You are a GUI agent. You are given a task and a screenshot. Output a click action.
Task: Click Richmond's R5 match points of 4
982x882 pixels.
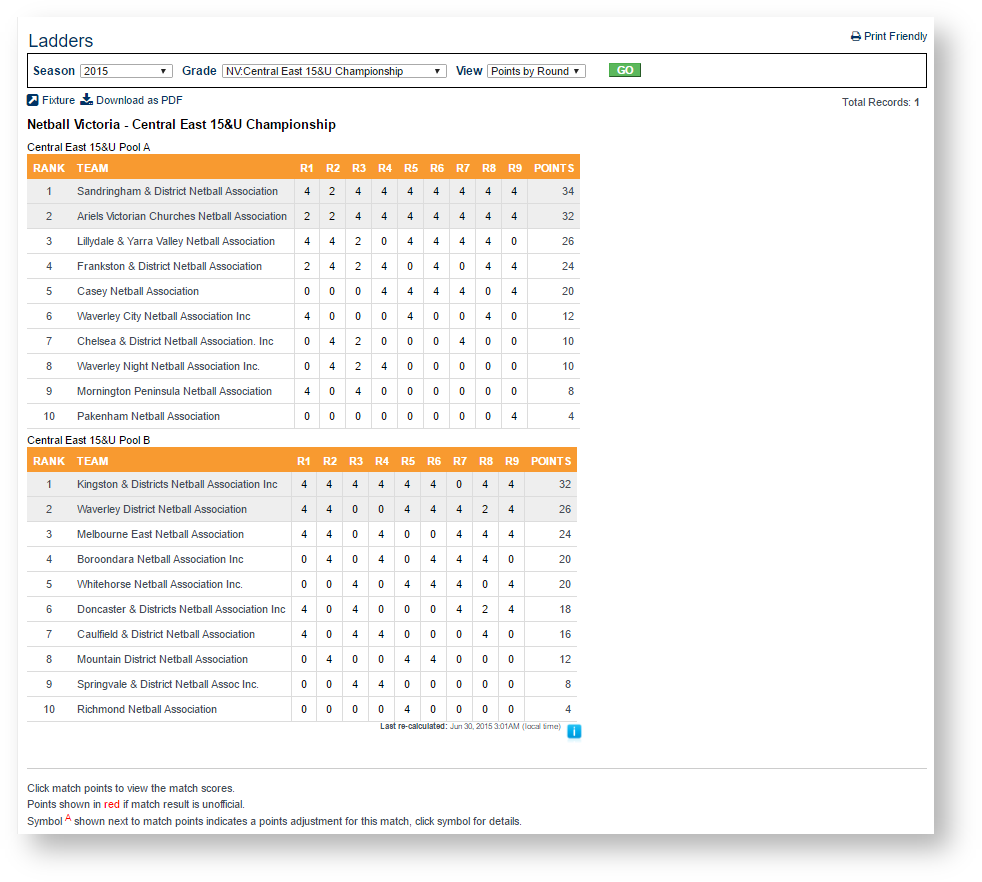pyautogui.click(x=407, y=710)
